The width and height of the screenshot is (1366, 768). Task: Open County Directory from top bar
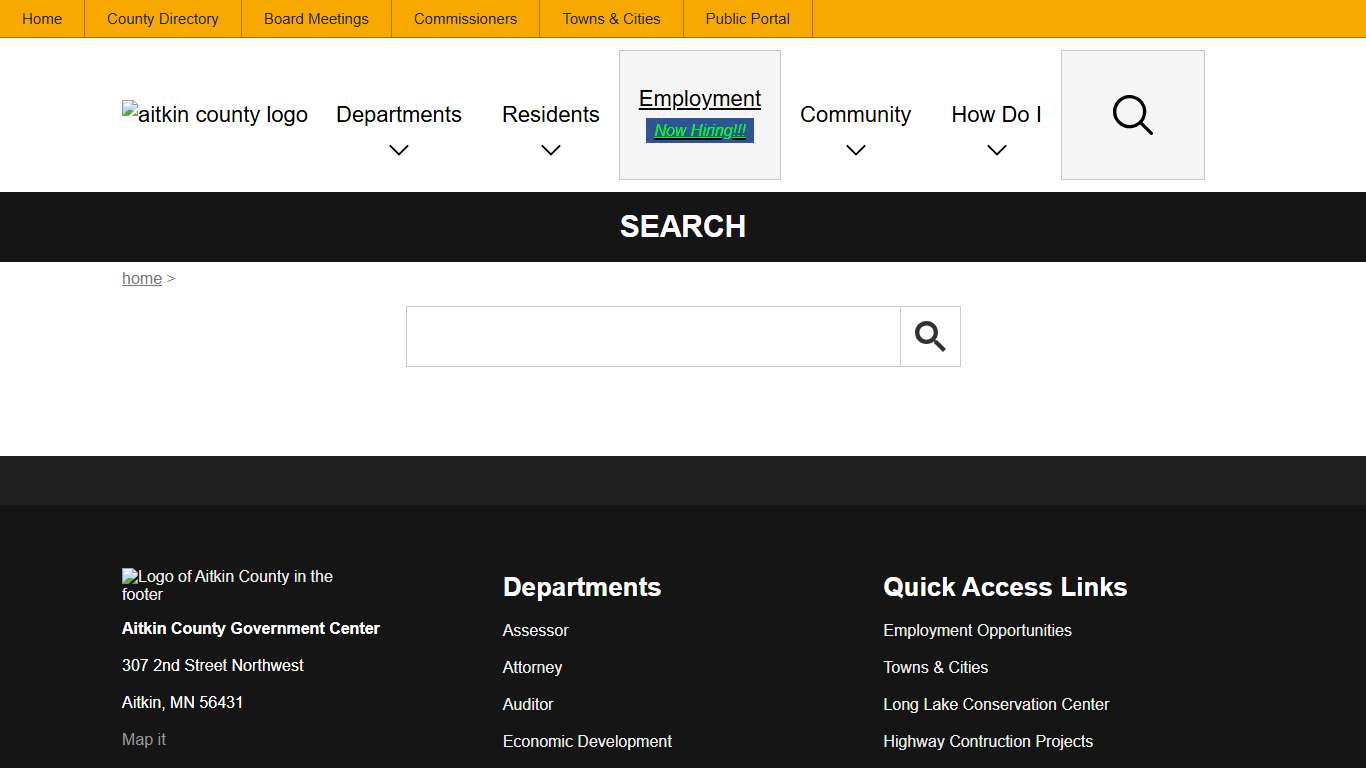tap(163, 19)
